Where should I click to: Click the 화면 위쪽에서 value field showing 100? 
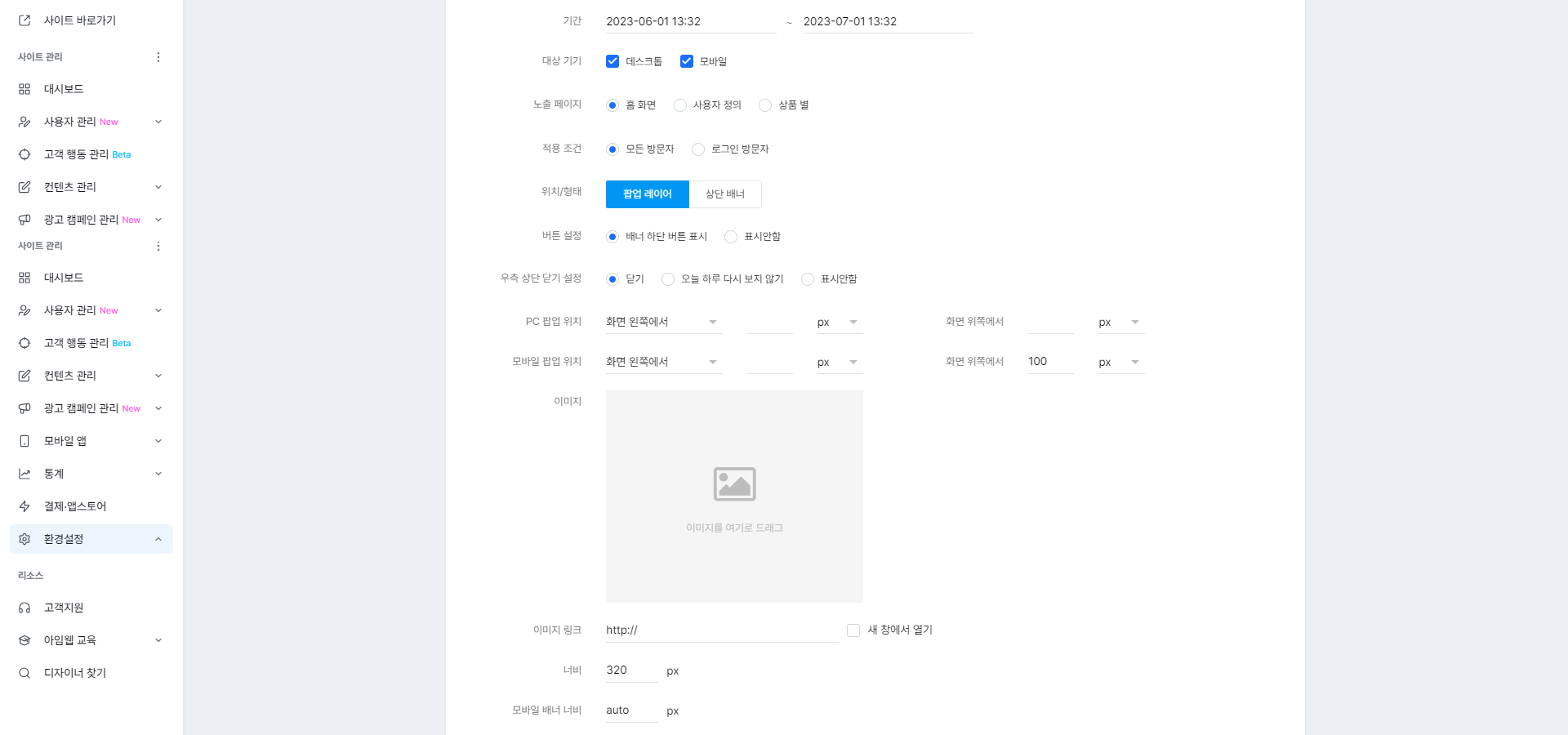tap(1049, 362)
